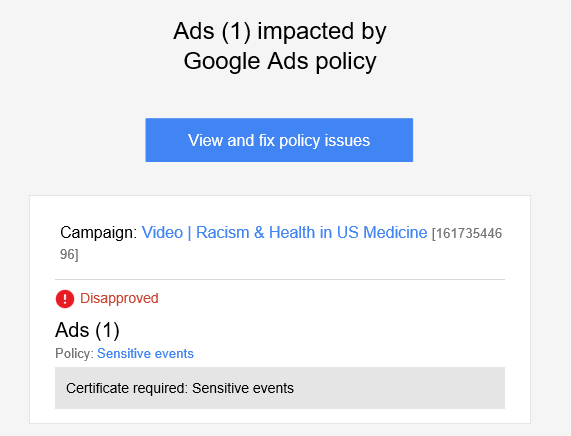The height and width of the screenshot is (436, 571).
Task: Open View and fix policy issues
Action: click(x=279, y=140)
